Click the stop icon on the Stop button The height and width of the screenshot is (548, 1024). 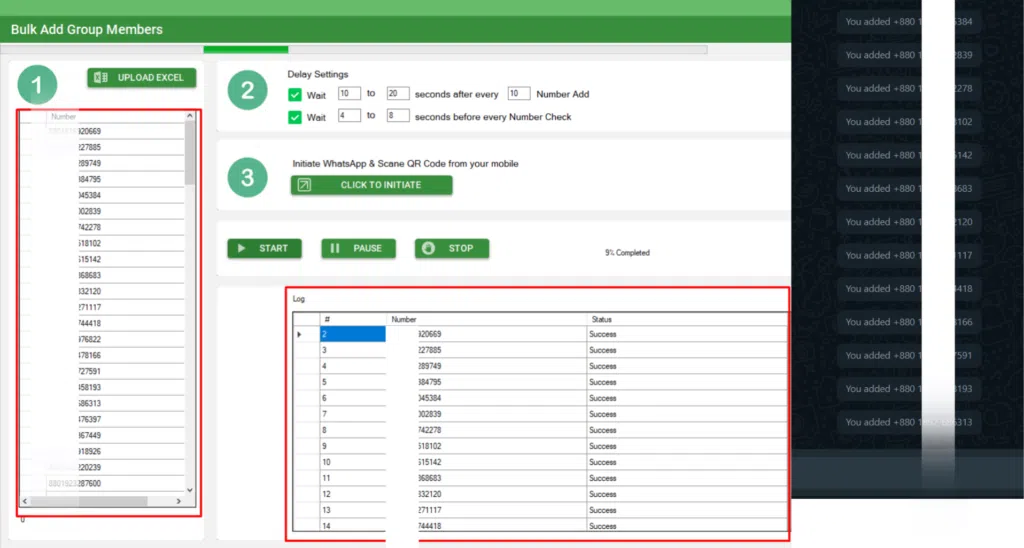click(428, 248)
